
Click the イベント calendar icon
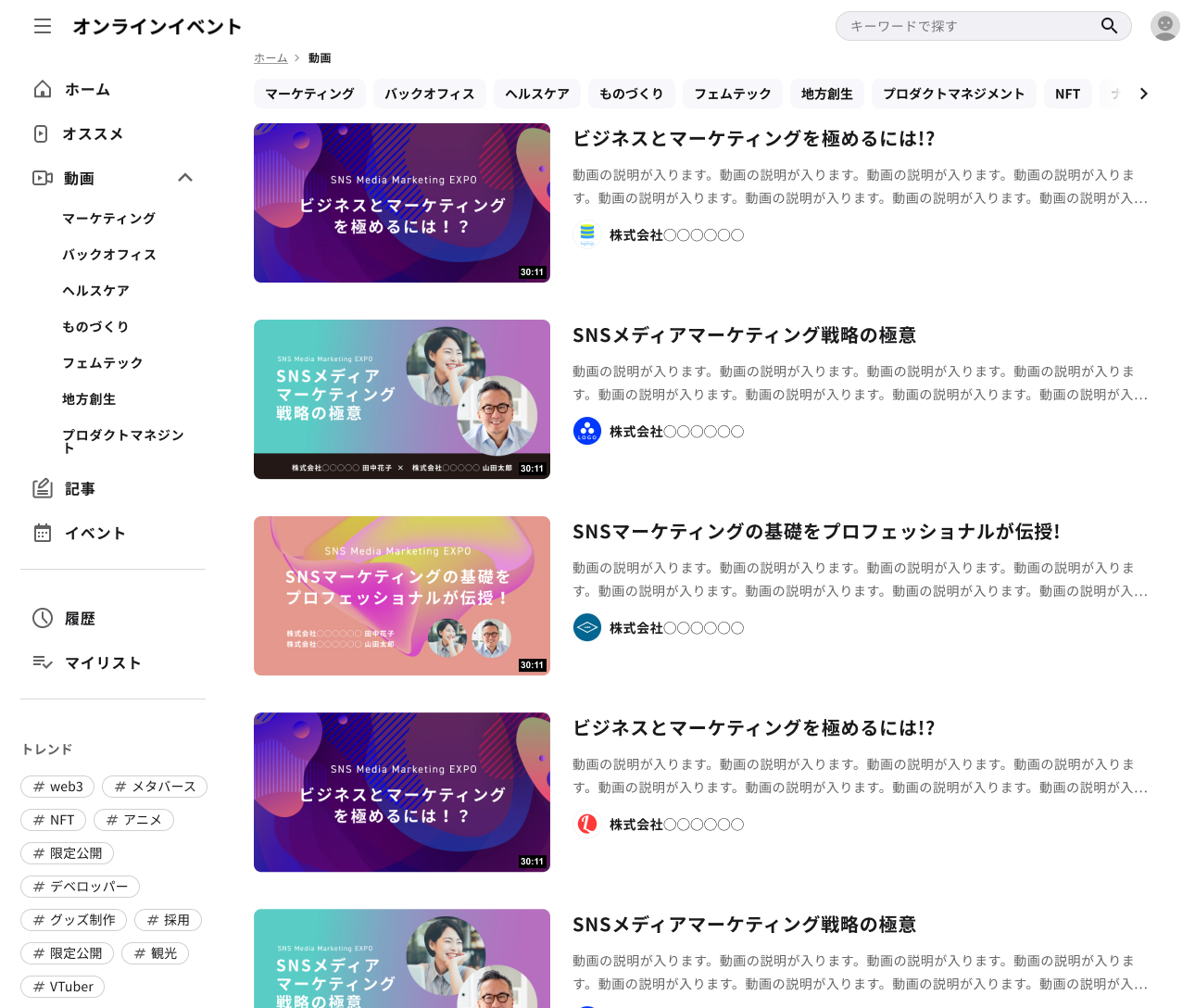pyautogui.click(x=43, y=533)
